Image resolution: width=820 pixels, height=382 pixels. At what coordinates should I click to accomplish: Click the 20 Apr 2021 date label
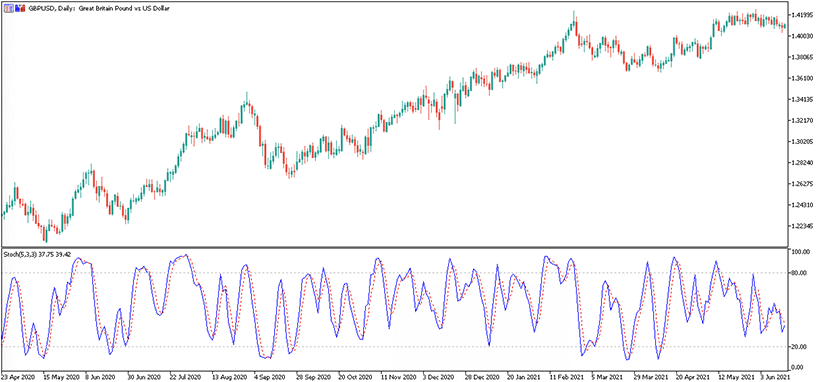pos(692,377)
